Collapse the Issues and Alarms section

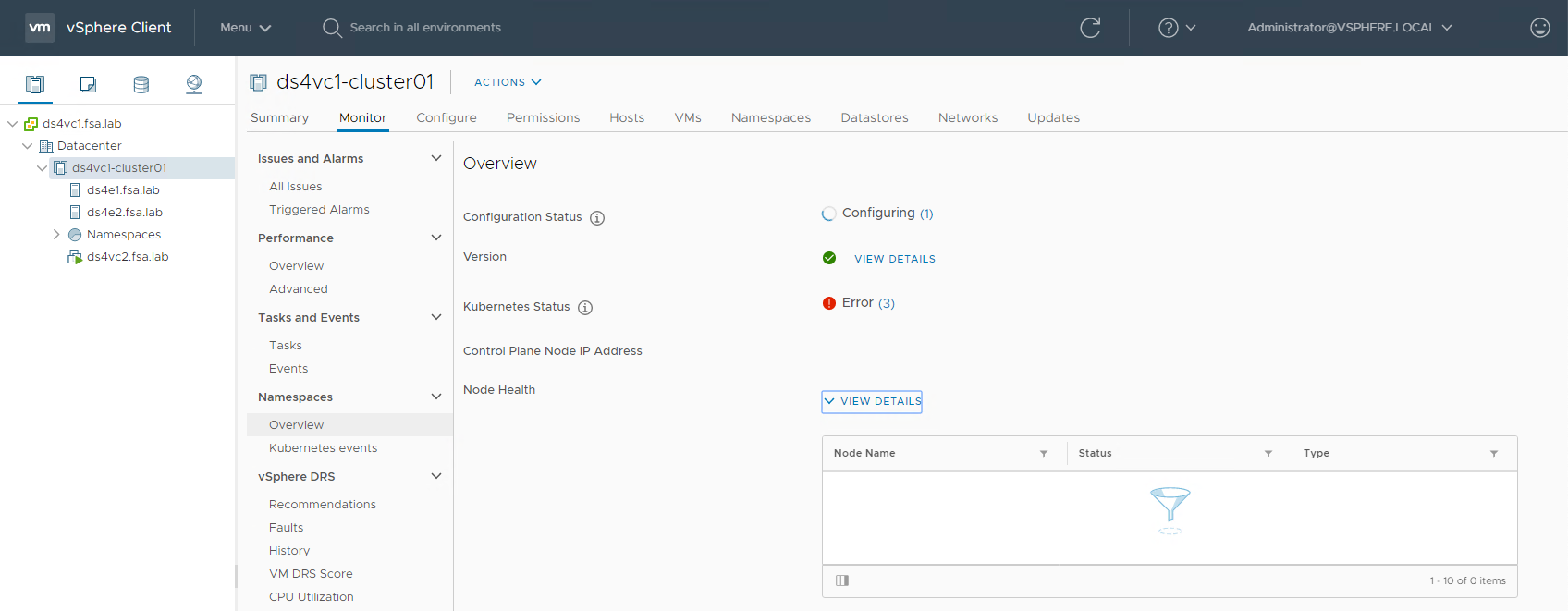pos(436,158)
